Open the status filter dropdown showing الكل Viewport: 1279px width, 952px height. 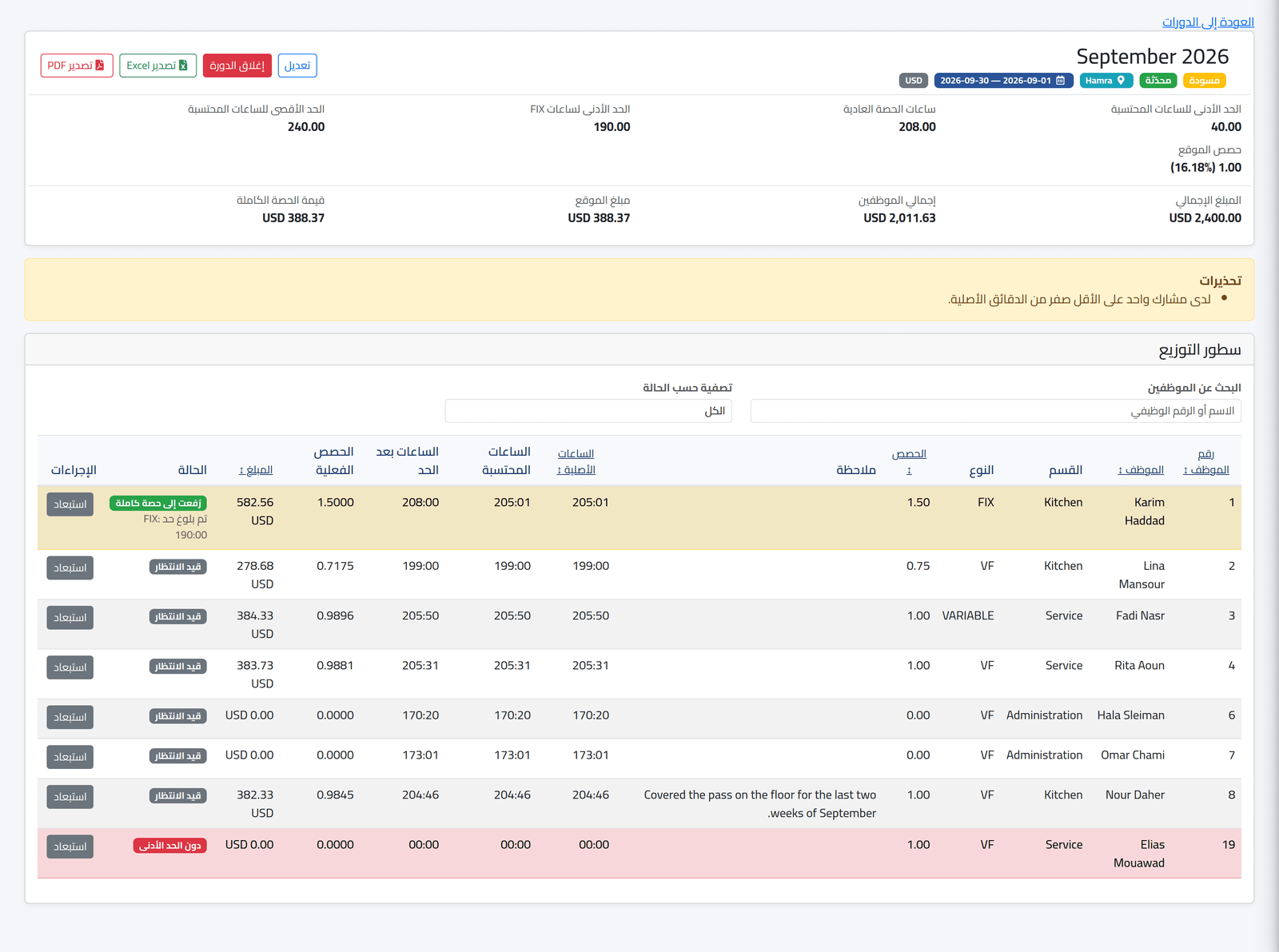(x=588, y=411)
